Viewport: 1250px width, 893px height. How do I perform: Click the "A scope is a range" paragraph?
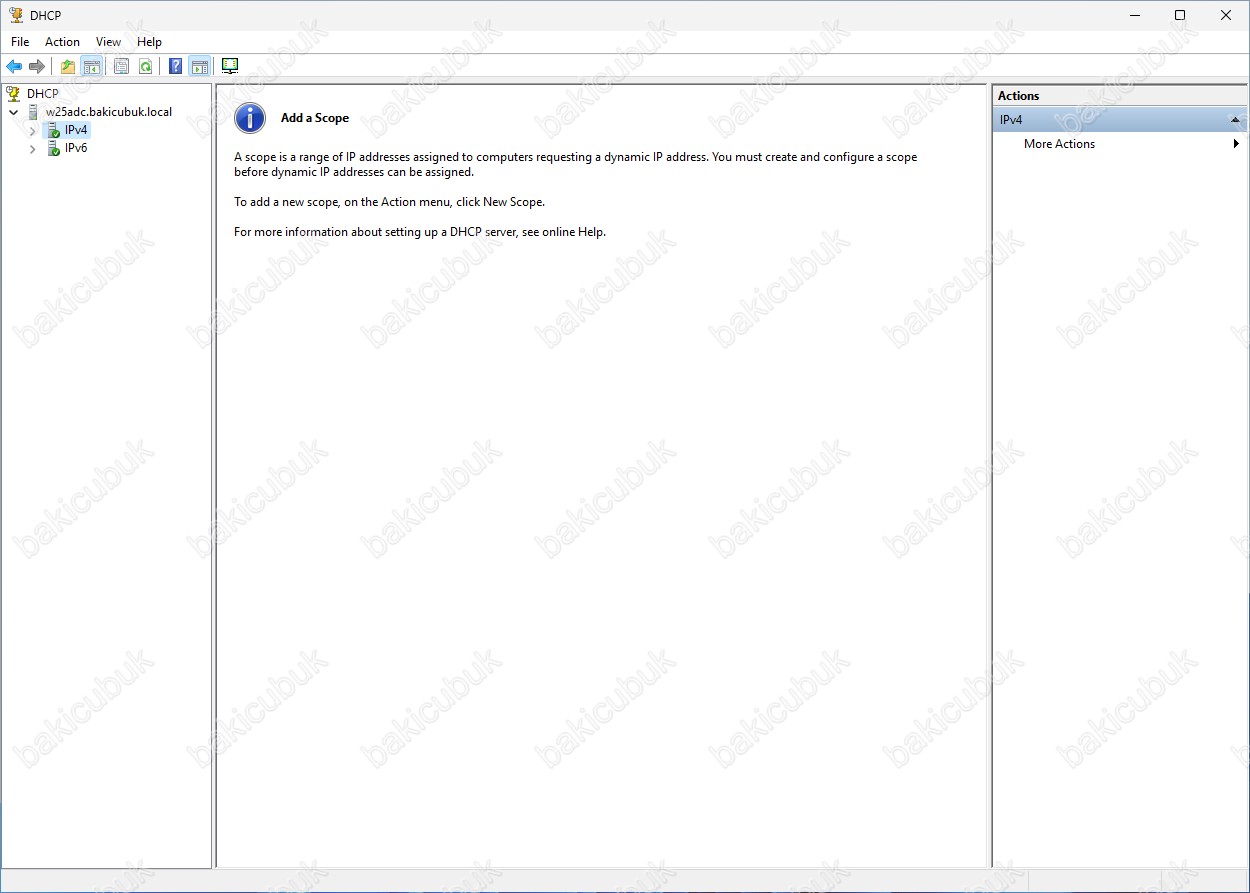click(x=575, y=164)
